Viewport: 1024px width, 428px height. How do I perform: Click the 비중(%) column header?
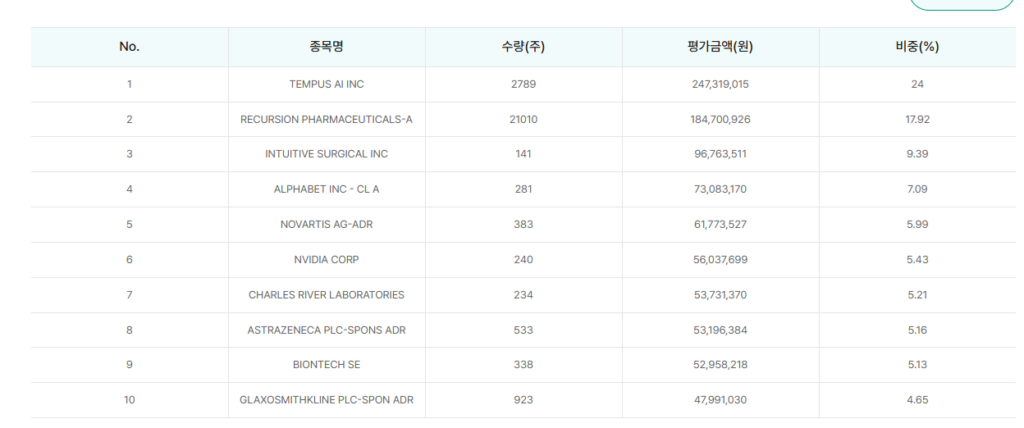click(x=918, y=47)
